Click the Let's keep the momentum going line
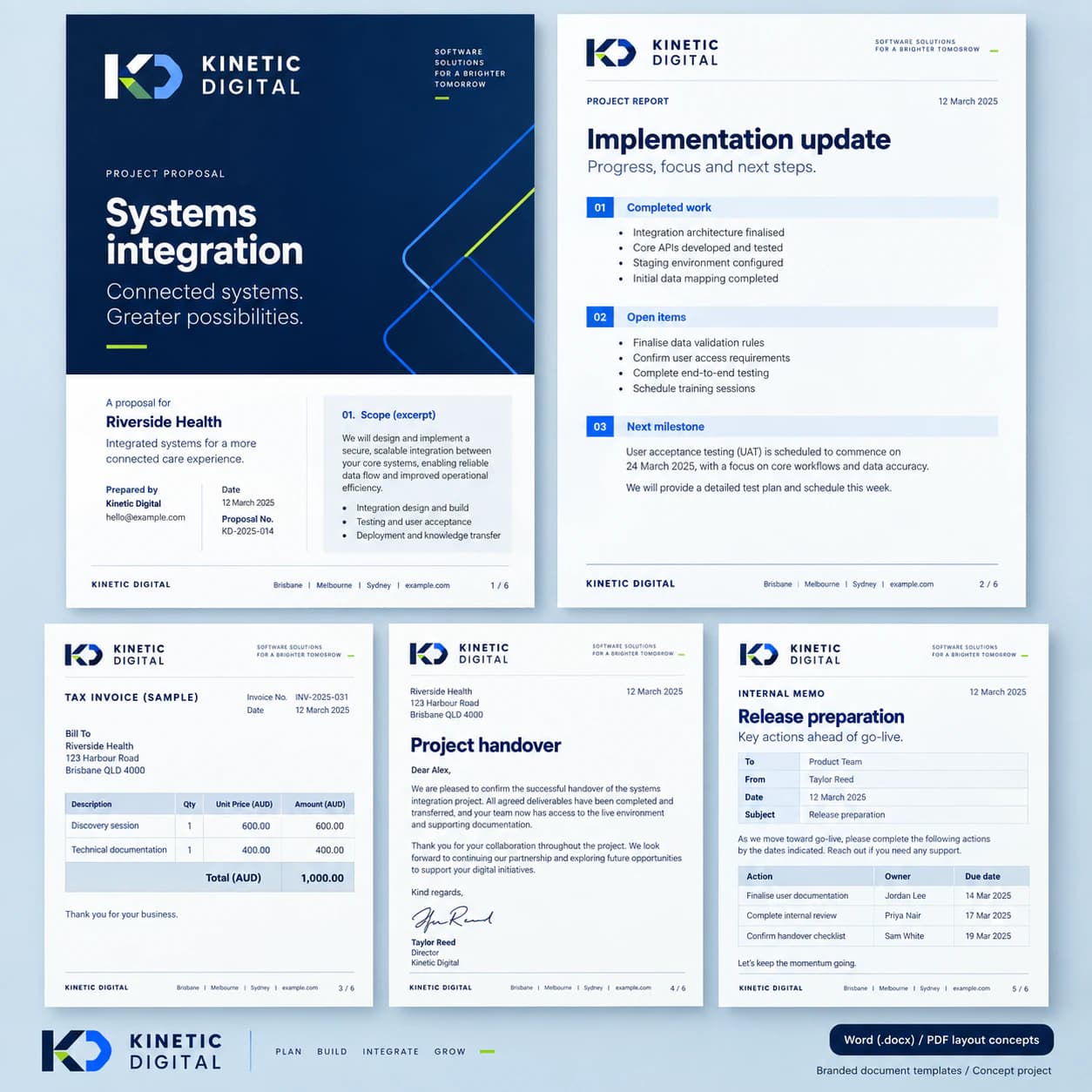This screenshot has height=1092, width=1092. click(x=797, y=964)
